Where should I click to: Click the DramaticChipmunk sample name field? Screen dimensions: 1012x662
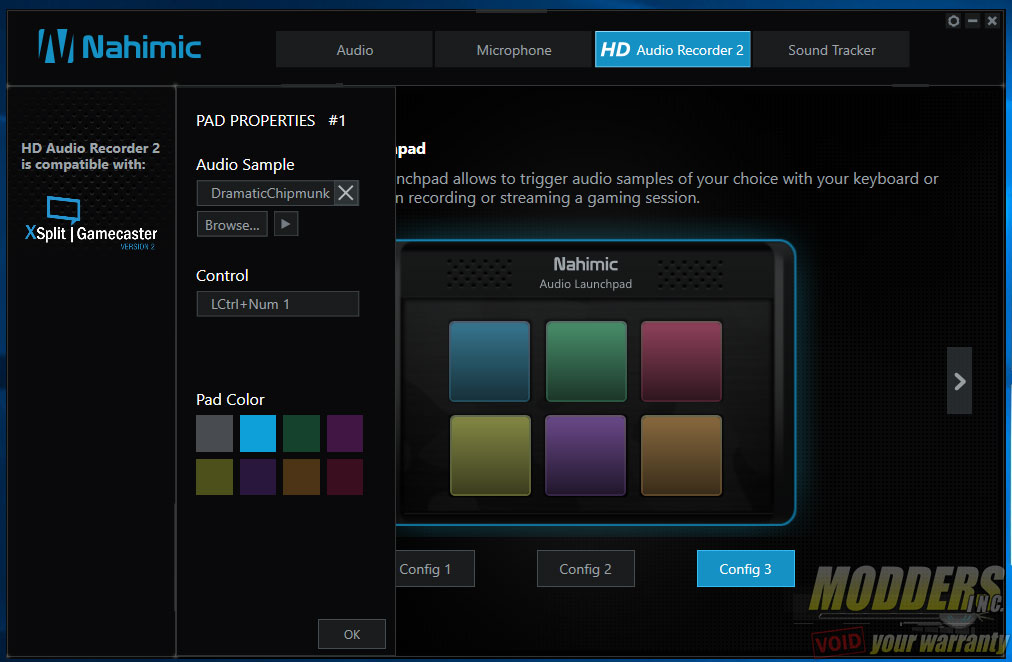pos(265,193)
